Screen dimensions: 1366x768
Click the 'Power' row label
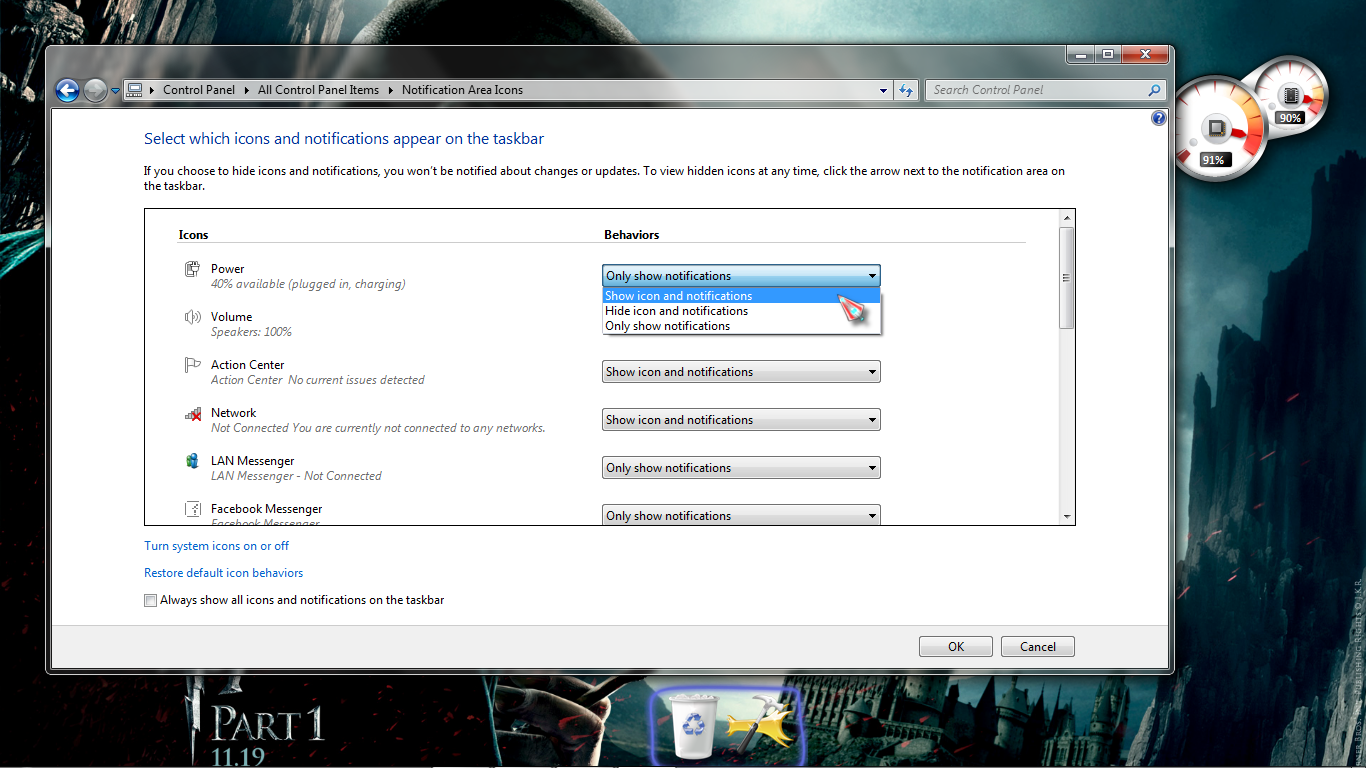point(228,269)
